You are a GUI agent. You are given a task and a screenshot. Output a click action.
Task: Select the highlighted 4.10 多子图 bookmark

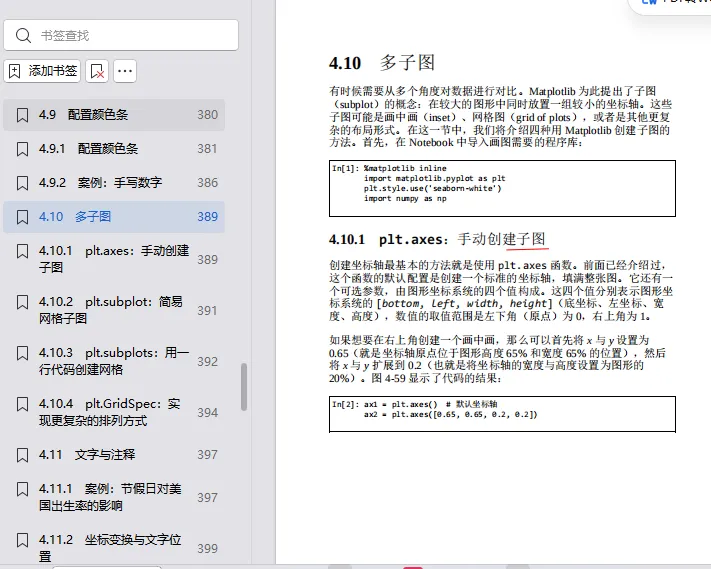click(x=114, y=217)
